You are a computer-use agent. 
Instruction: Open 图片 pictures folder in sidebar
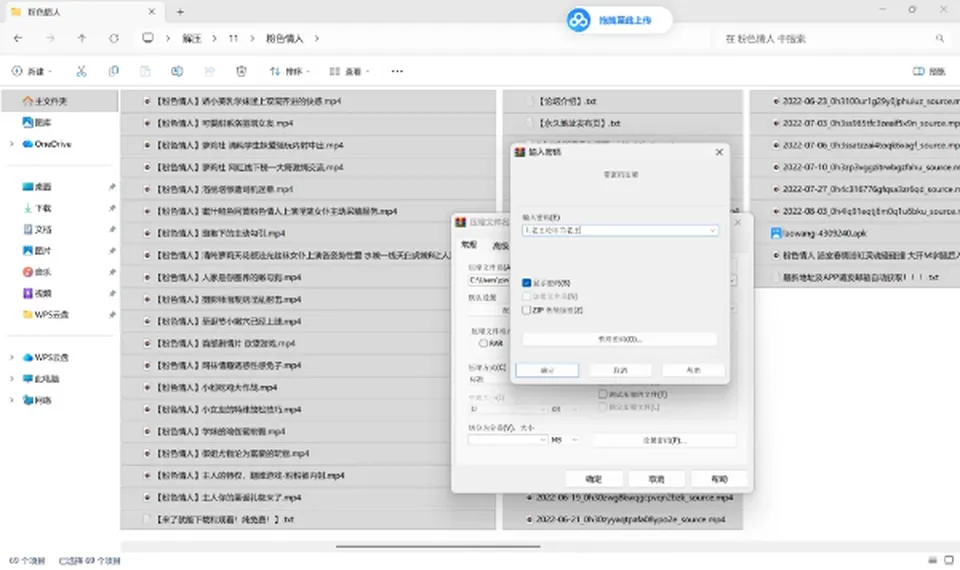pyautogui.click(x=37, y=250)
